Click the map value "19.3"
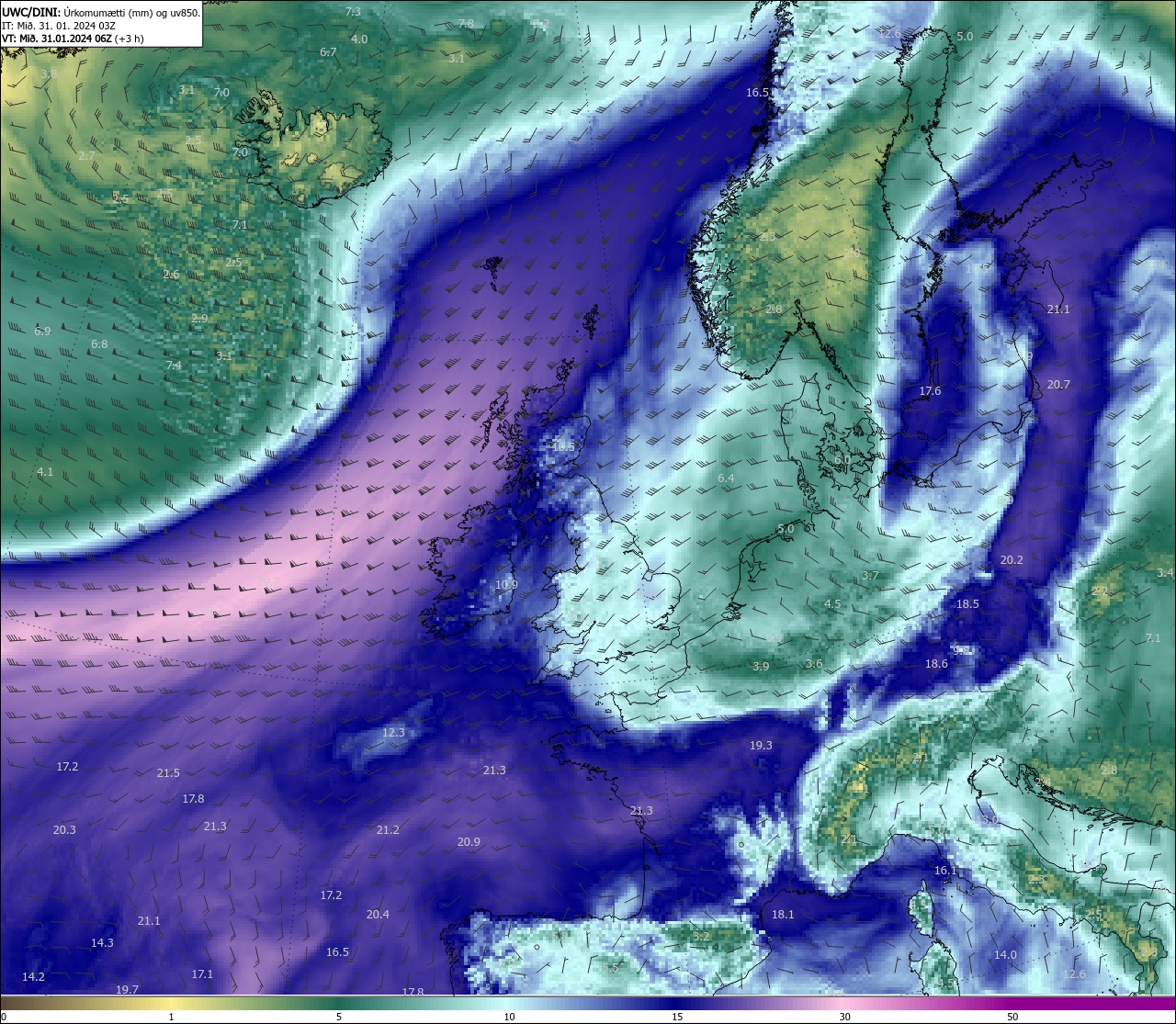 [761, 745]
